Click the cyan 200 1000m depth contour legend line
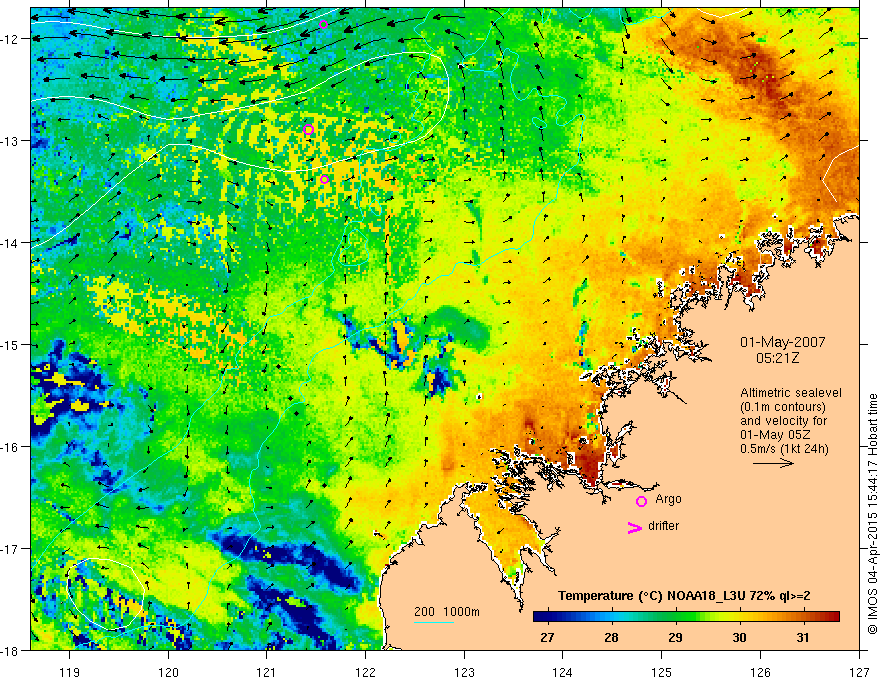880x680 pixels. [x=434, y=622]
